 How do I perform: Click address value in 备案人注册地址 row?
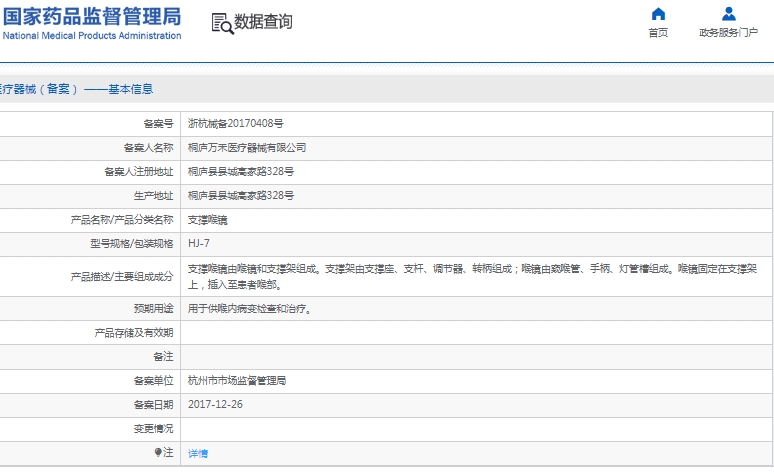(241, 171)
